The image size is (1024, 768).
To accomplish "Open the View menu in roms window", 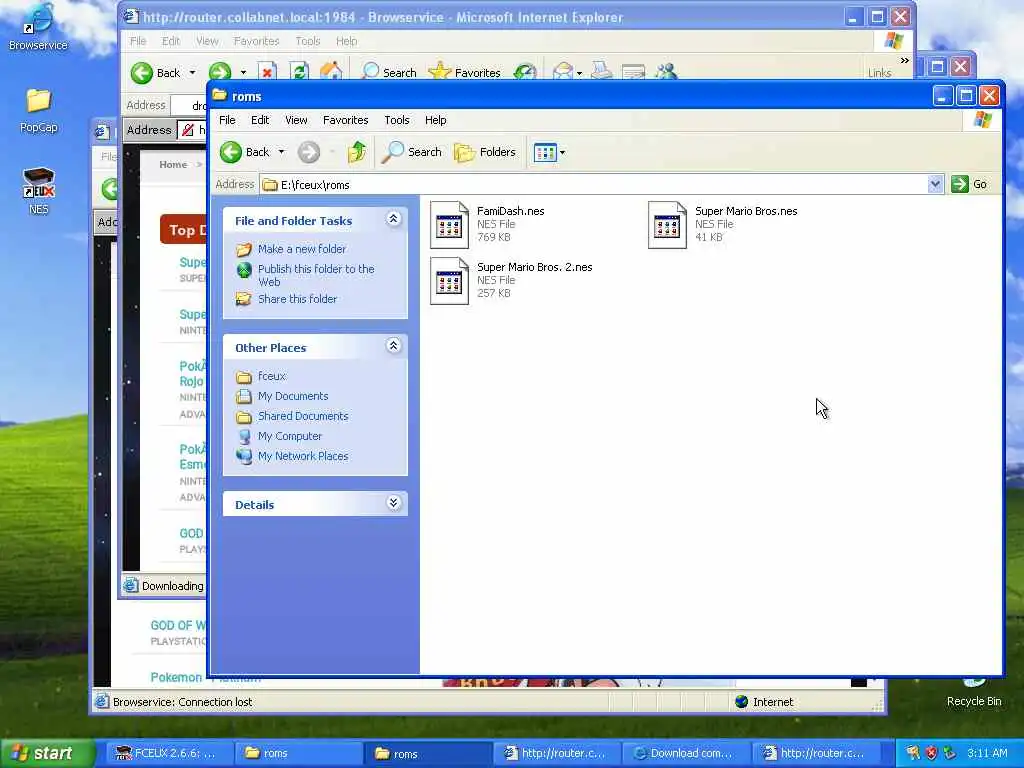I will click(296, 120).
